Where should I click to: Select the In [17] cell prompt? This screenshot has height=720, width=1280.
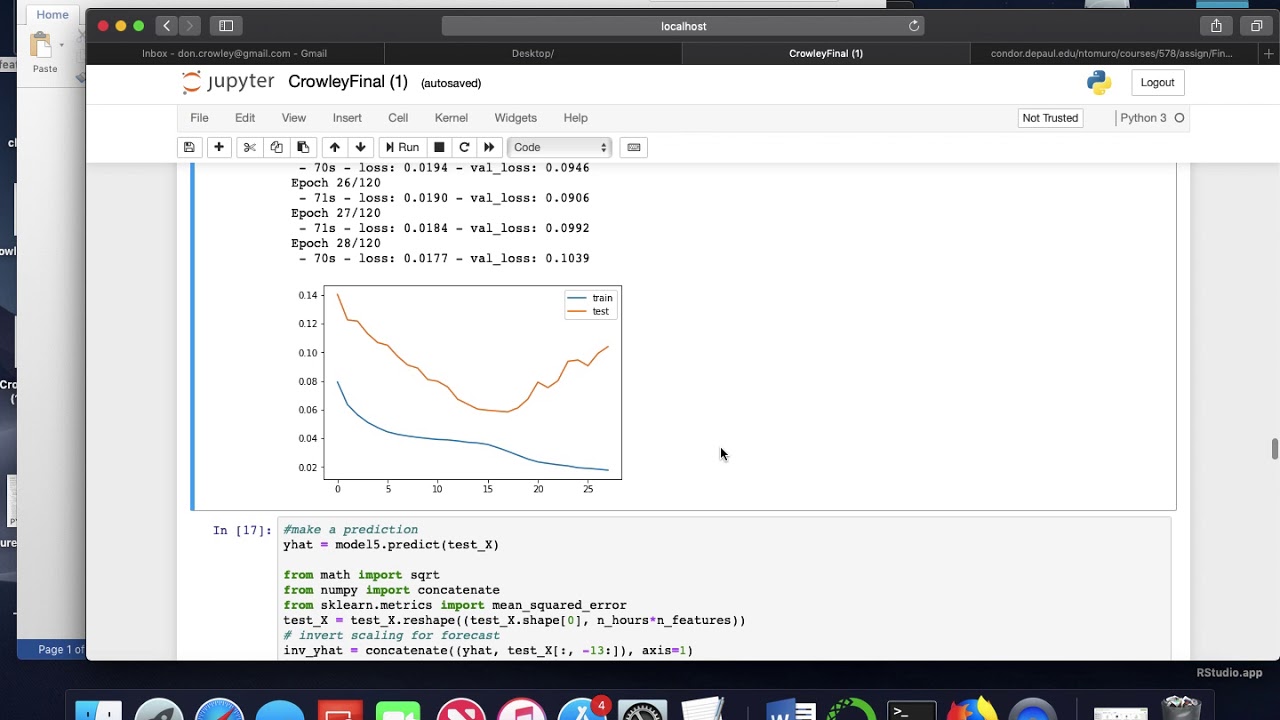pos(241,530)
